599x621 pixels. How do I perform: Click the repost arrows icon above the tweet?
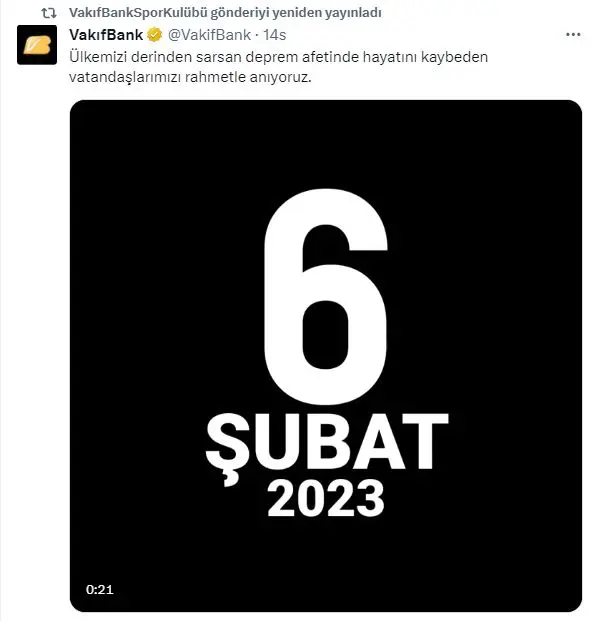49,13
